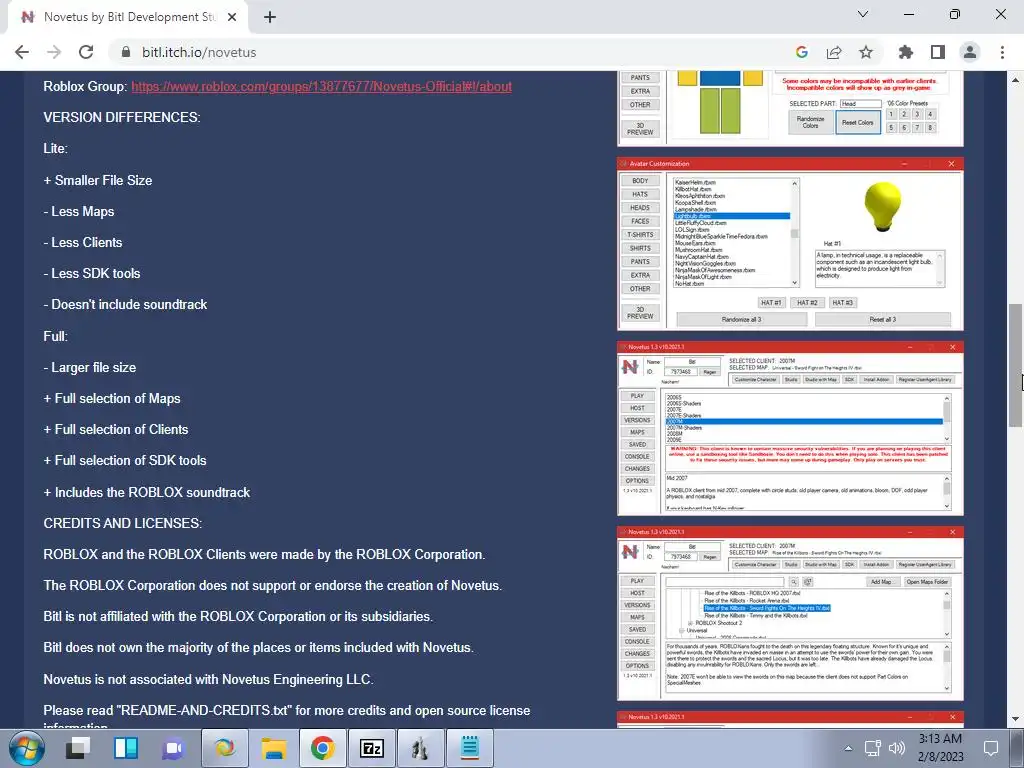Open the chess pieces app on taskbar
Viewport: 1024px width, 768px height.
point(421,748)
